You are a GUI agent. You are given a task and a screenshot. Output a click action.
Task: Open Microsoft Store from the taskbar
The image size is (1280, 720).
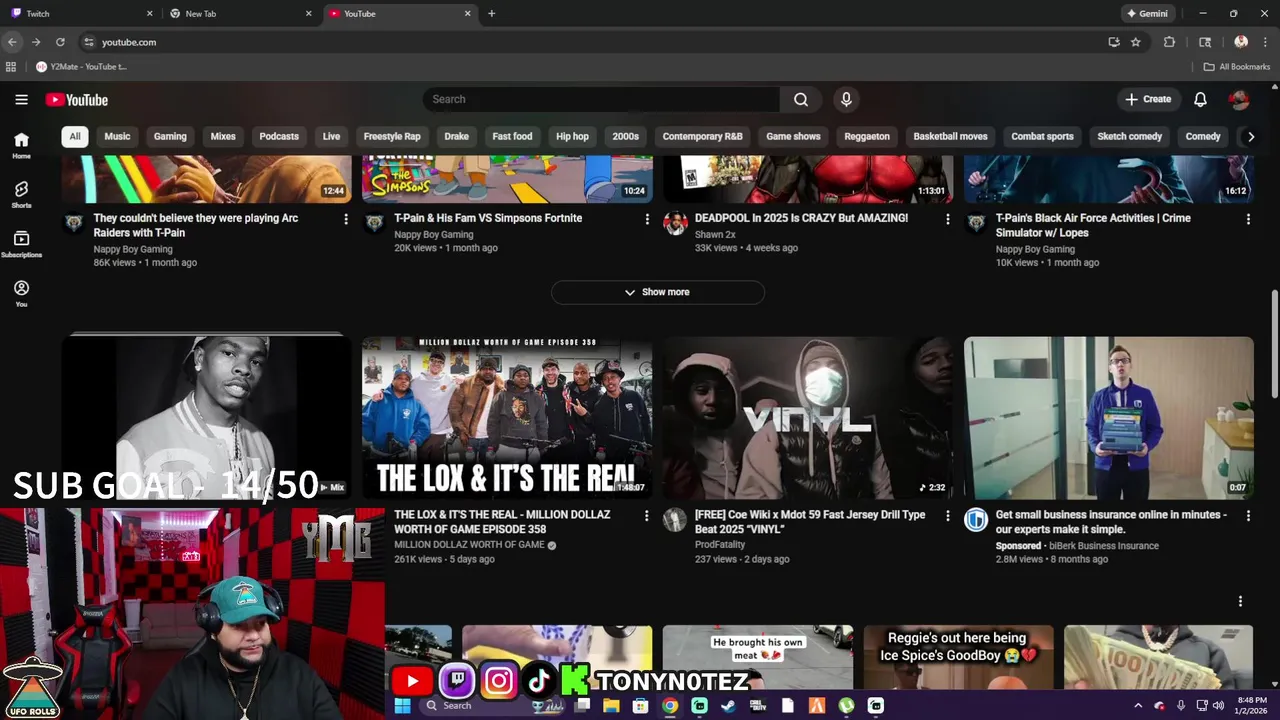(x=640, y=705)
